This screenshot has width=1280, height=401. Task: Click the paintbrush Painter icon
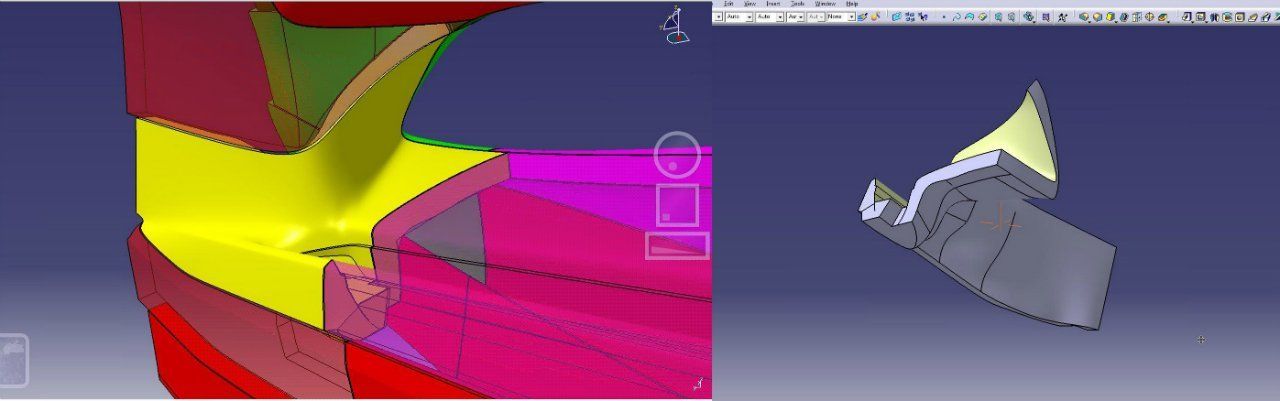[x=862, y=17]
